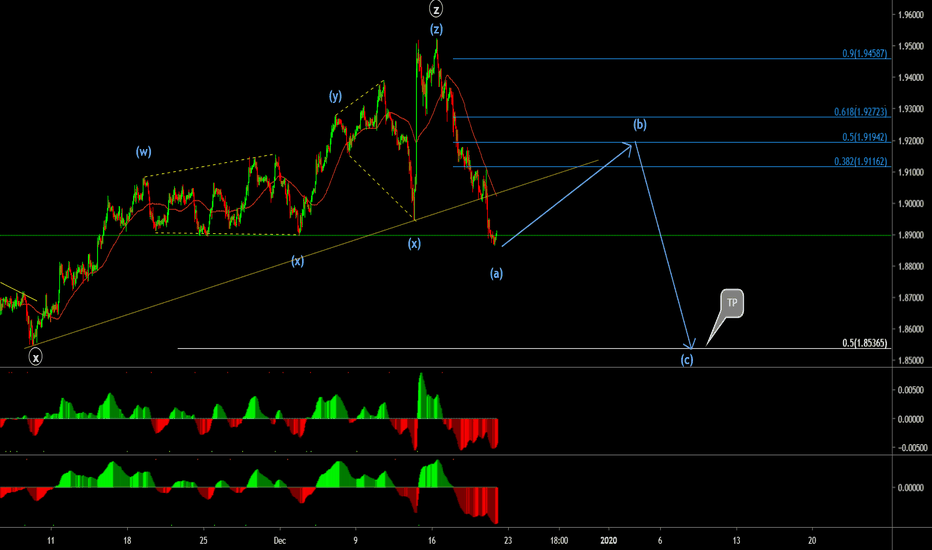Screen dimensions: 932x550
Task: Click the (y) wave label
Action: click(x=335, y=96)
